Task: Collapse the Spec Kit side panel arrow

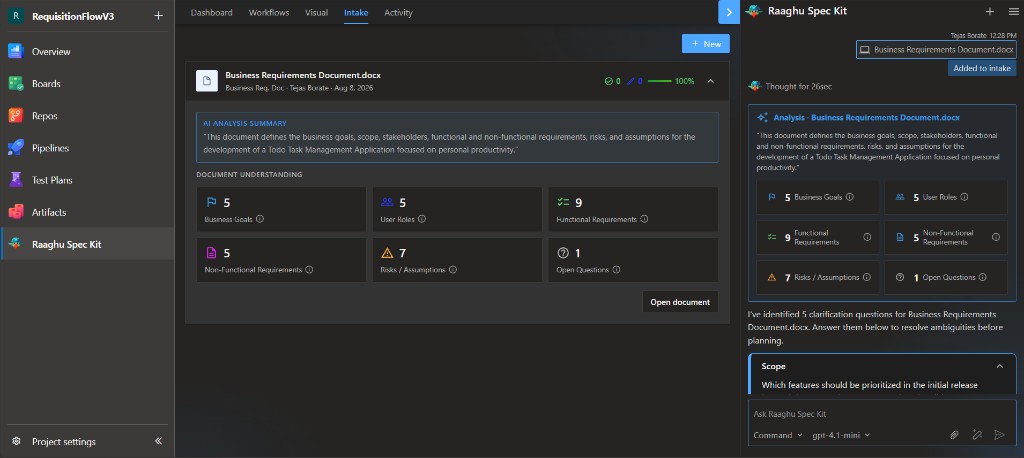Action: [x=729, y=12]
